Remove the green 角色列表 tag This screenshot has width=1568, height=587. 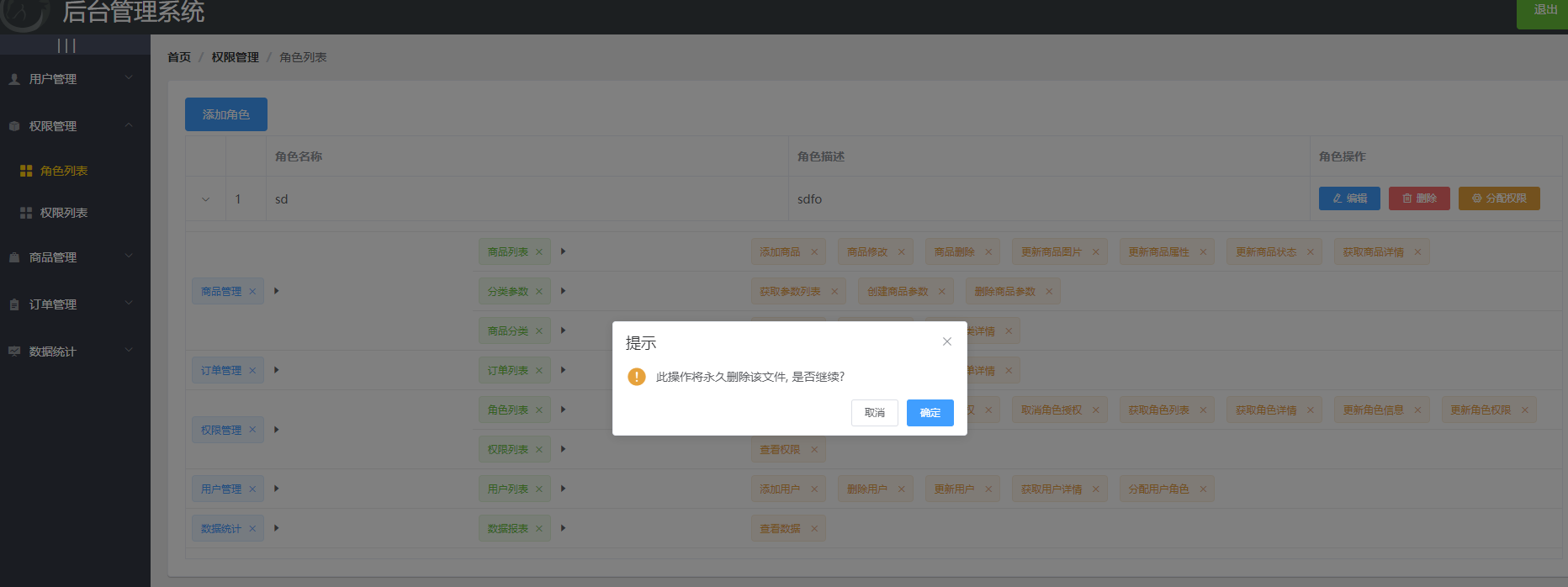(x=539, y=410)
